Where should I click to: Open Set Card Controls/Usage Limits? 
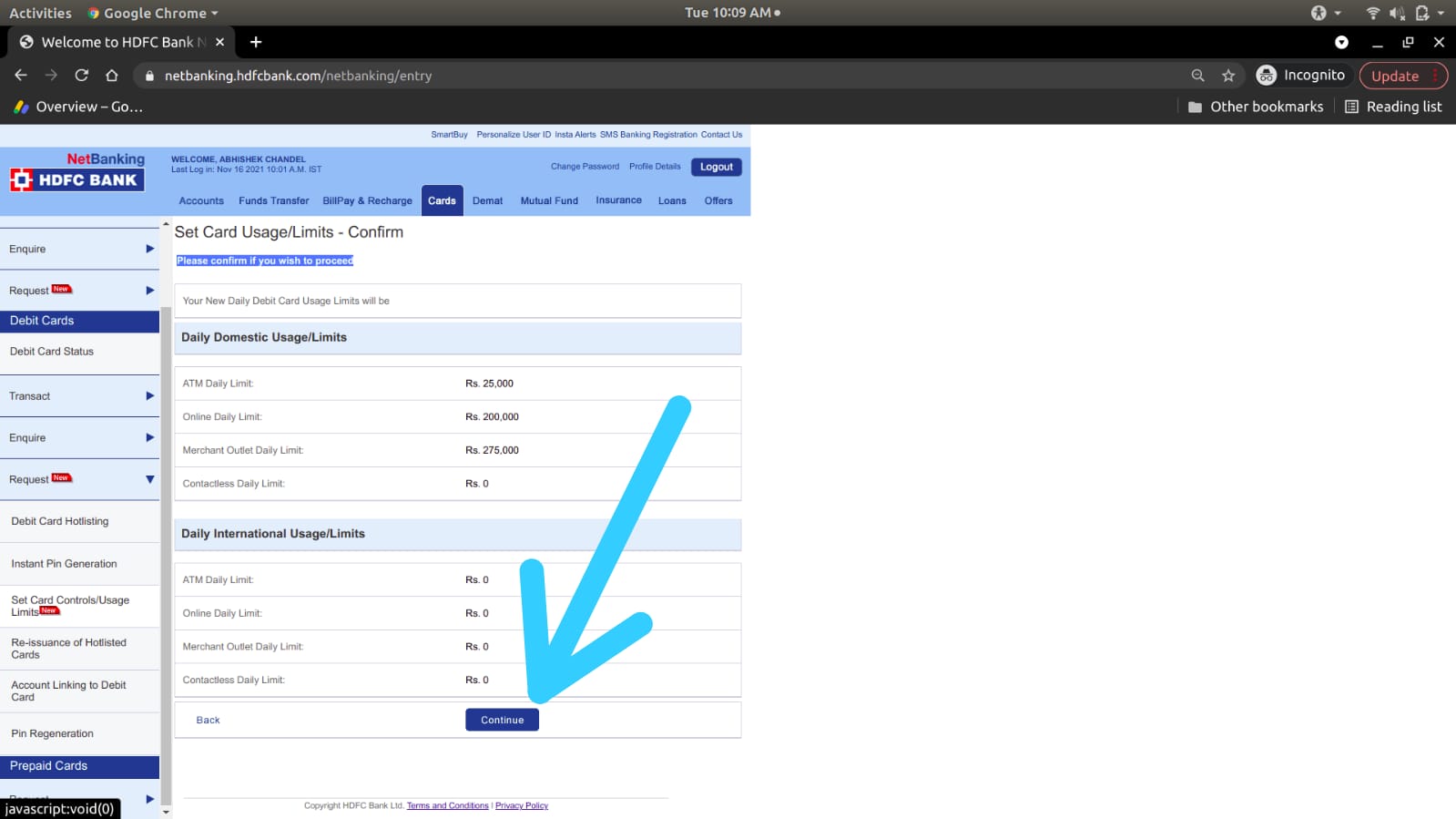(x=70, y=606)
